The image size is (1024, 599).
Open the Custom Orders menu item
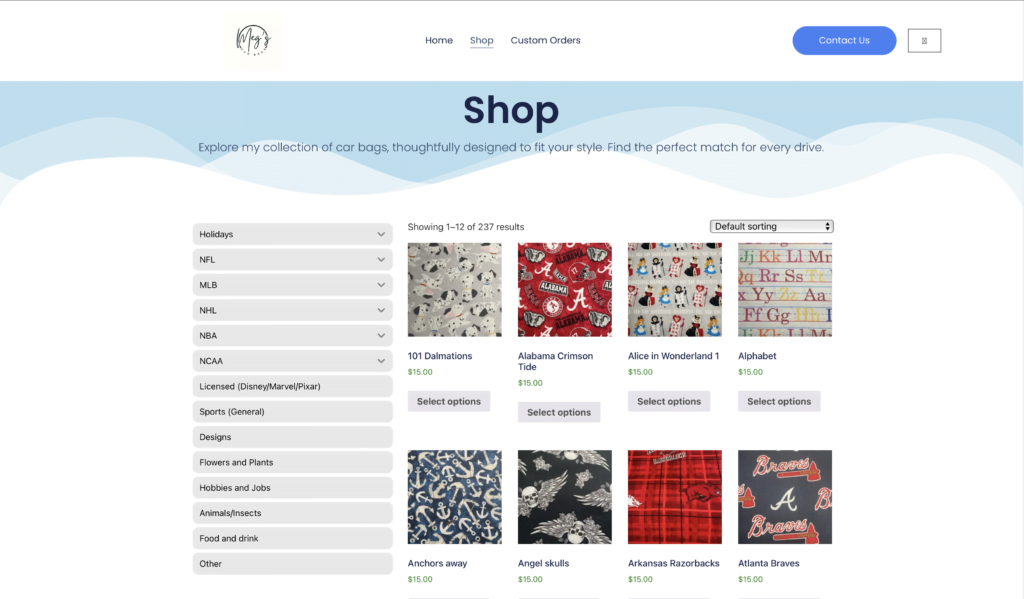(545, 40)
